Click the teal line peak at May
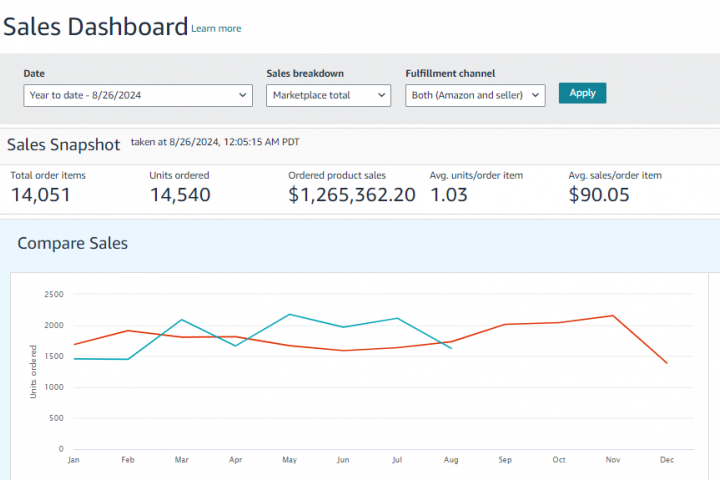The height and width of the screenshot is (480, 720). [x=290, y=314]
